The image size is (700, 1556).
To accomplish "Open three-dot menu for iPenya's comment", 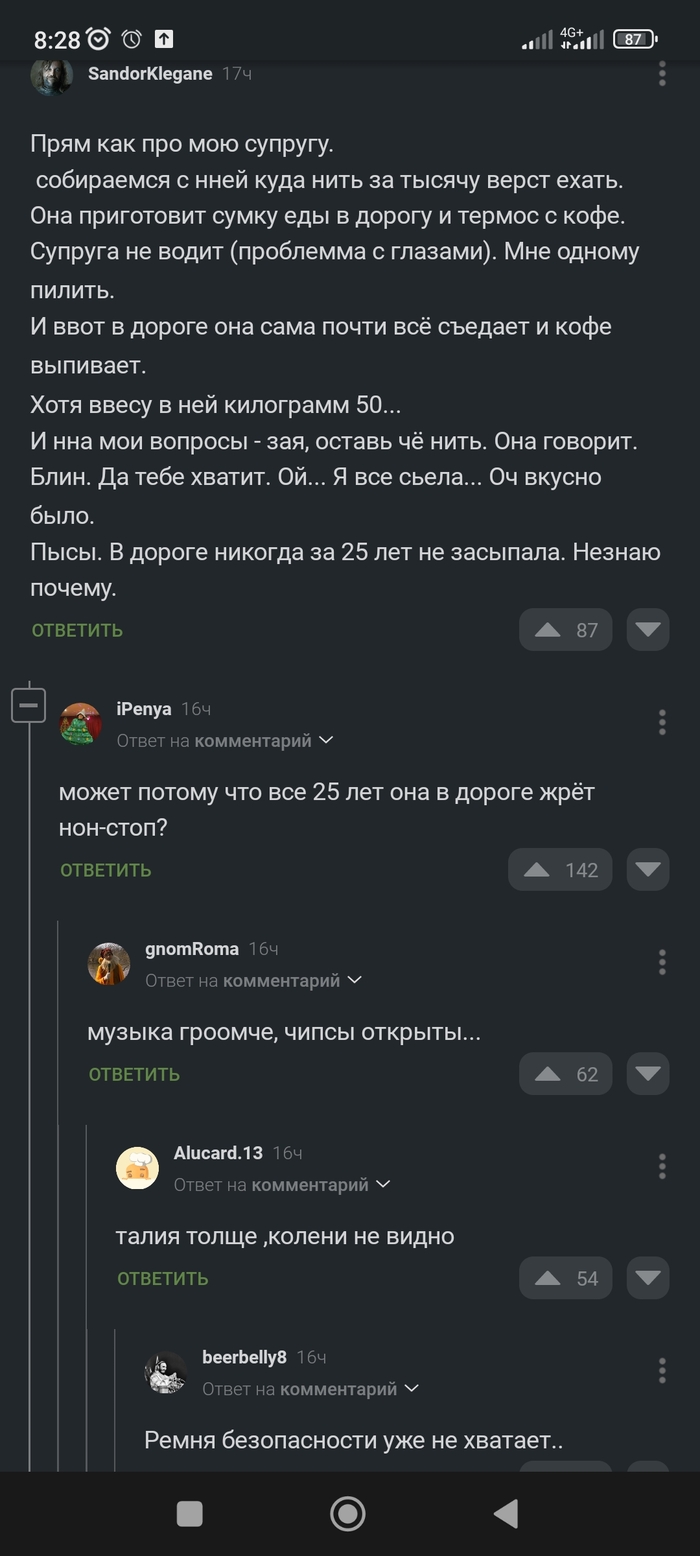I will tap(662, 722).
